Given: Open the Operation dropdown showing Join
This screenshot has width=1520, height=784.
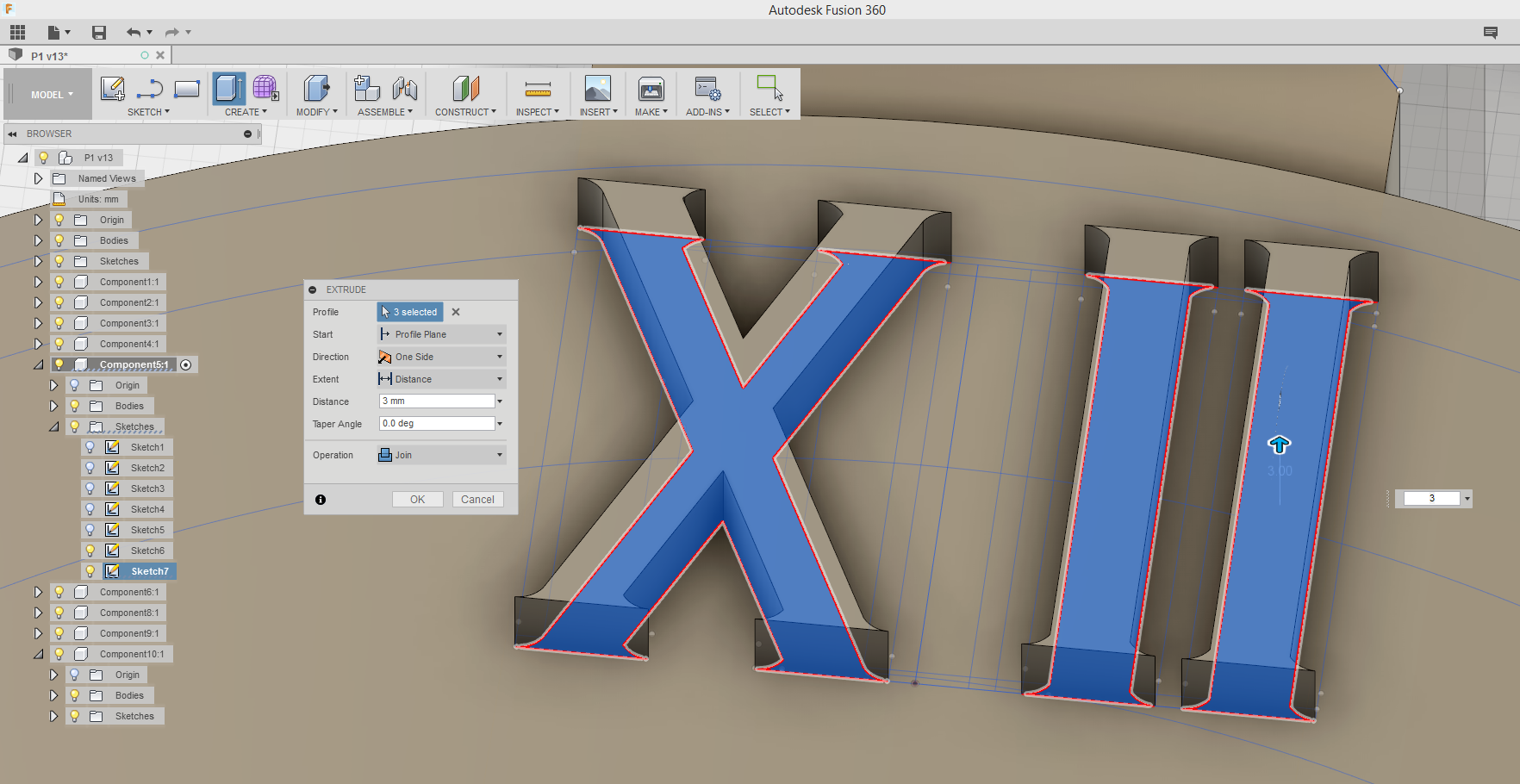Looking at the screenshot, I should point(441,455).
